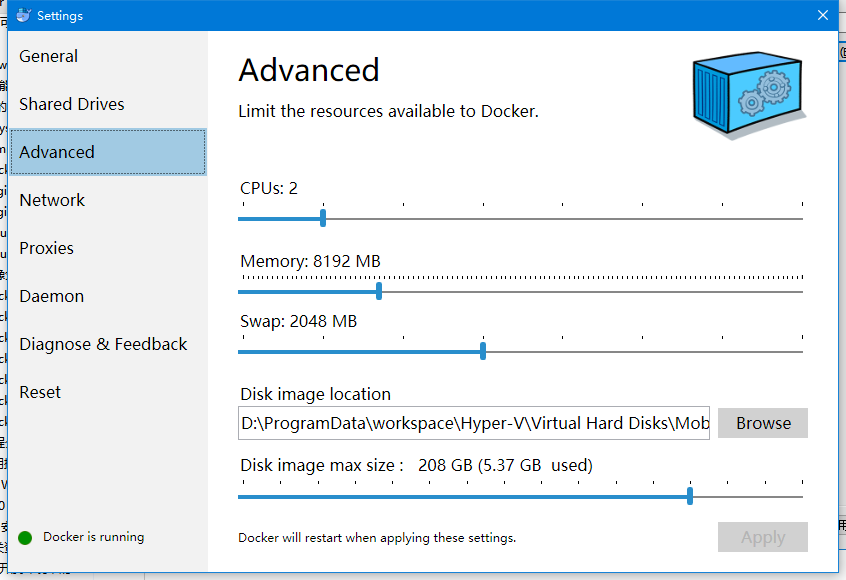This screenshot has width=846, height=580.
Task: Click the Apply button
Action: tap(763, 537)
